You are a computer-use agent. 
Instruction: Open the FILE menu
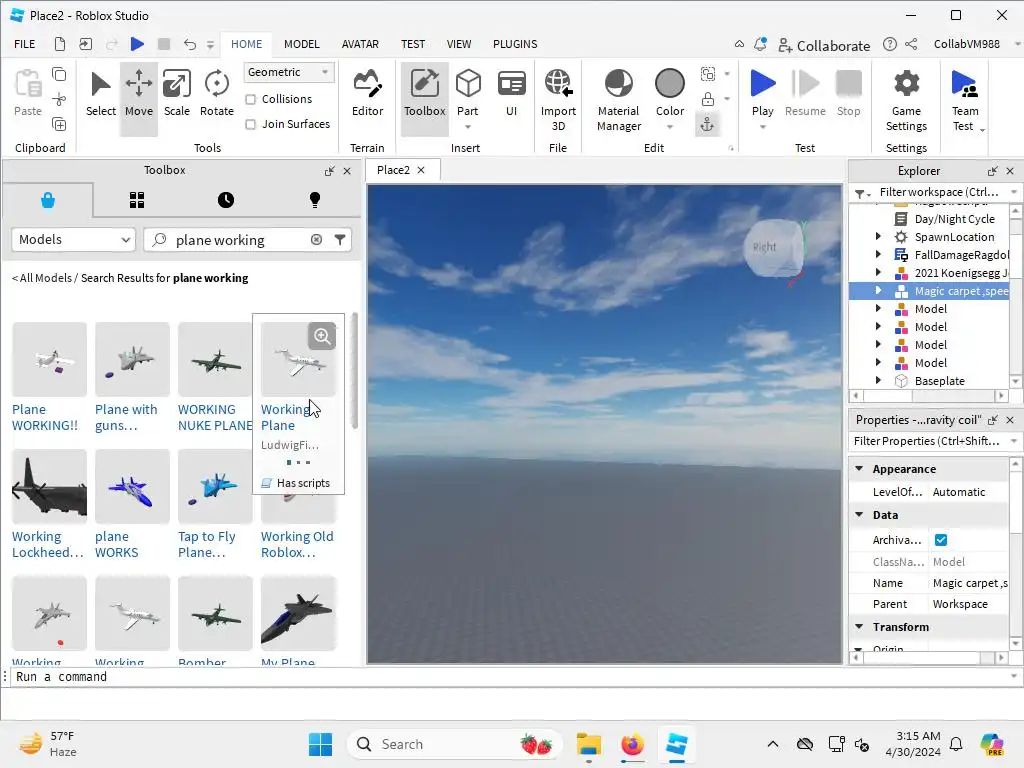click(x=25, y=44)
